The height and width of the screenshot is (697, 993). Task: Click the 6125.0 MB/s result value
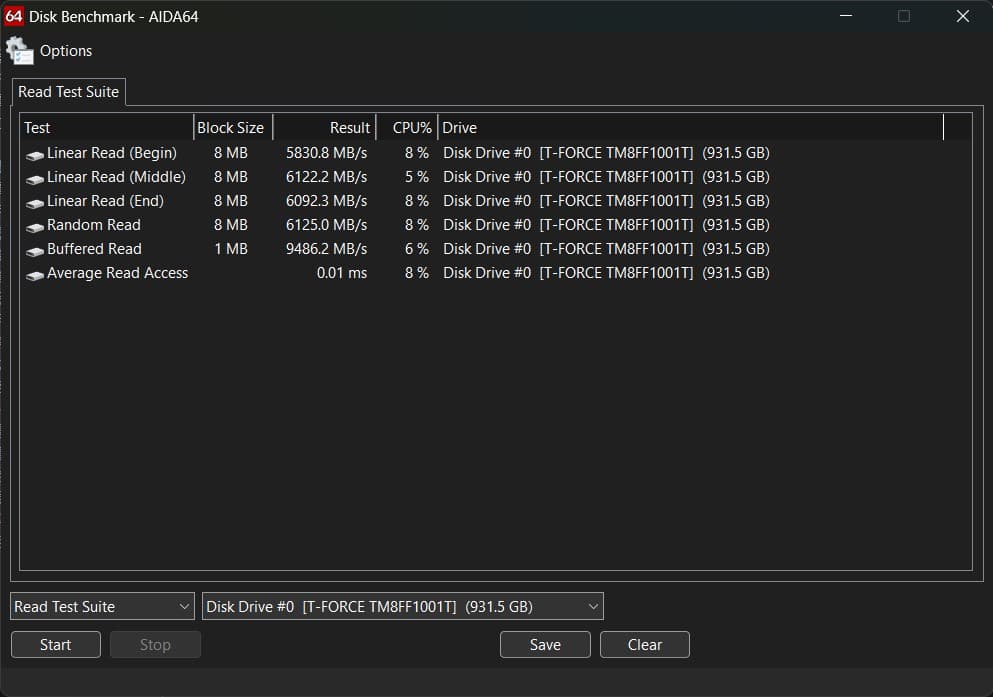coord(326,225)
